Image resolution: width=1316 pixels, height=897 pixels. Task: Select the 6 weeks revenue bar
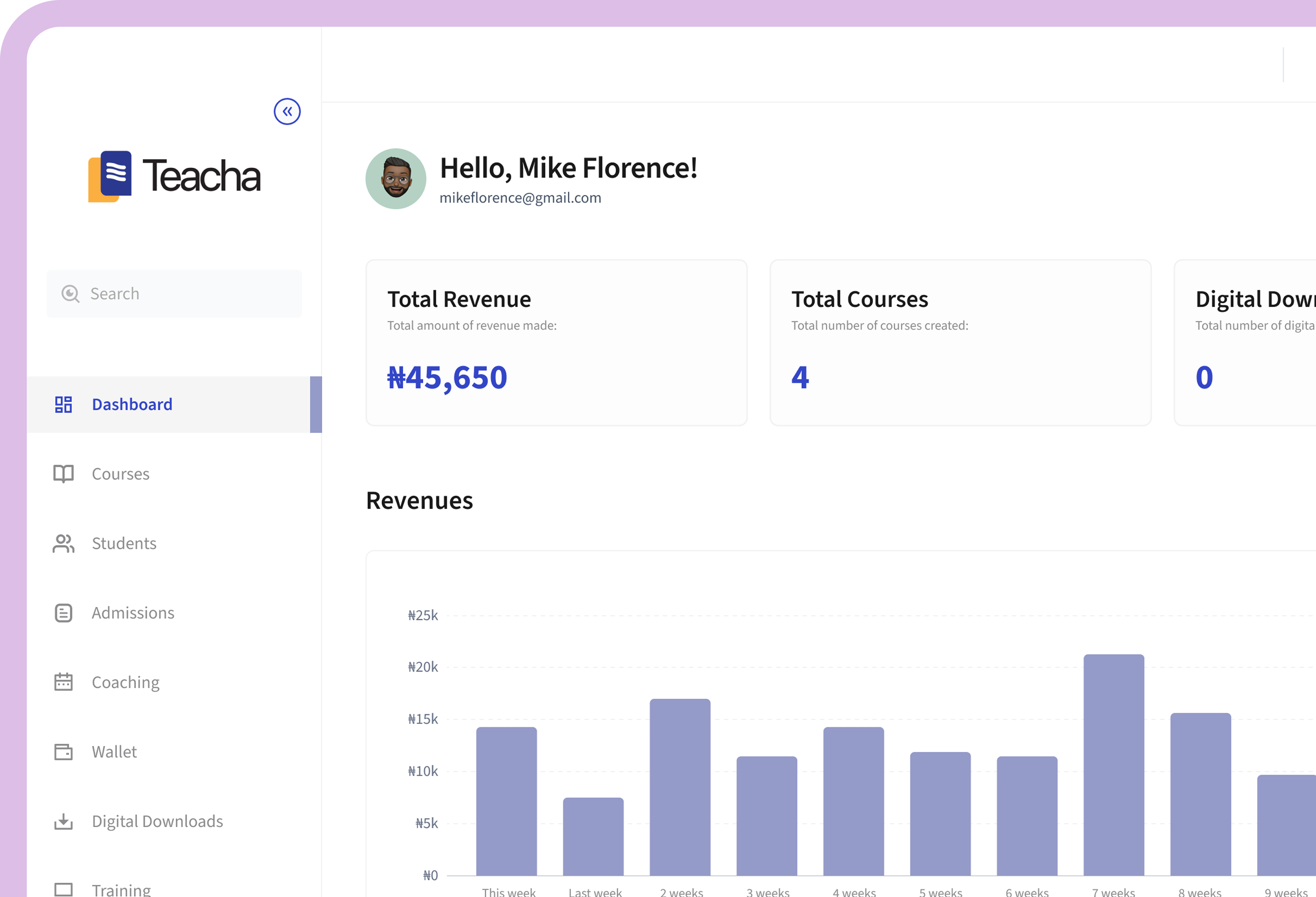(1027, 816)
